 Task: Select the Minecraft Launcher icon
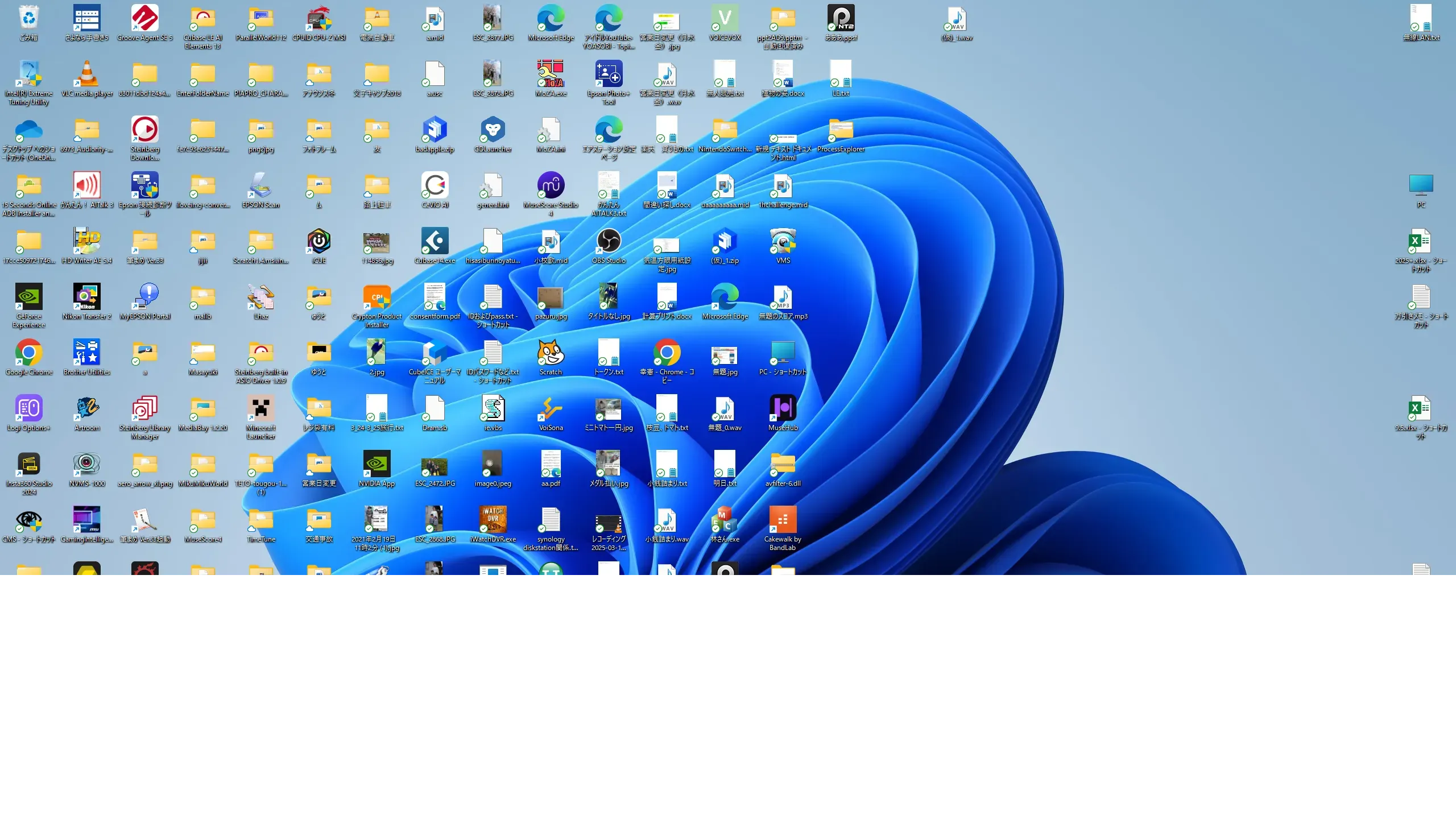click(261, 408)
